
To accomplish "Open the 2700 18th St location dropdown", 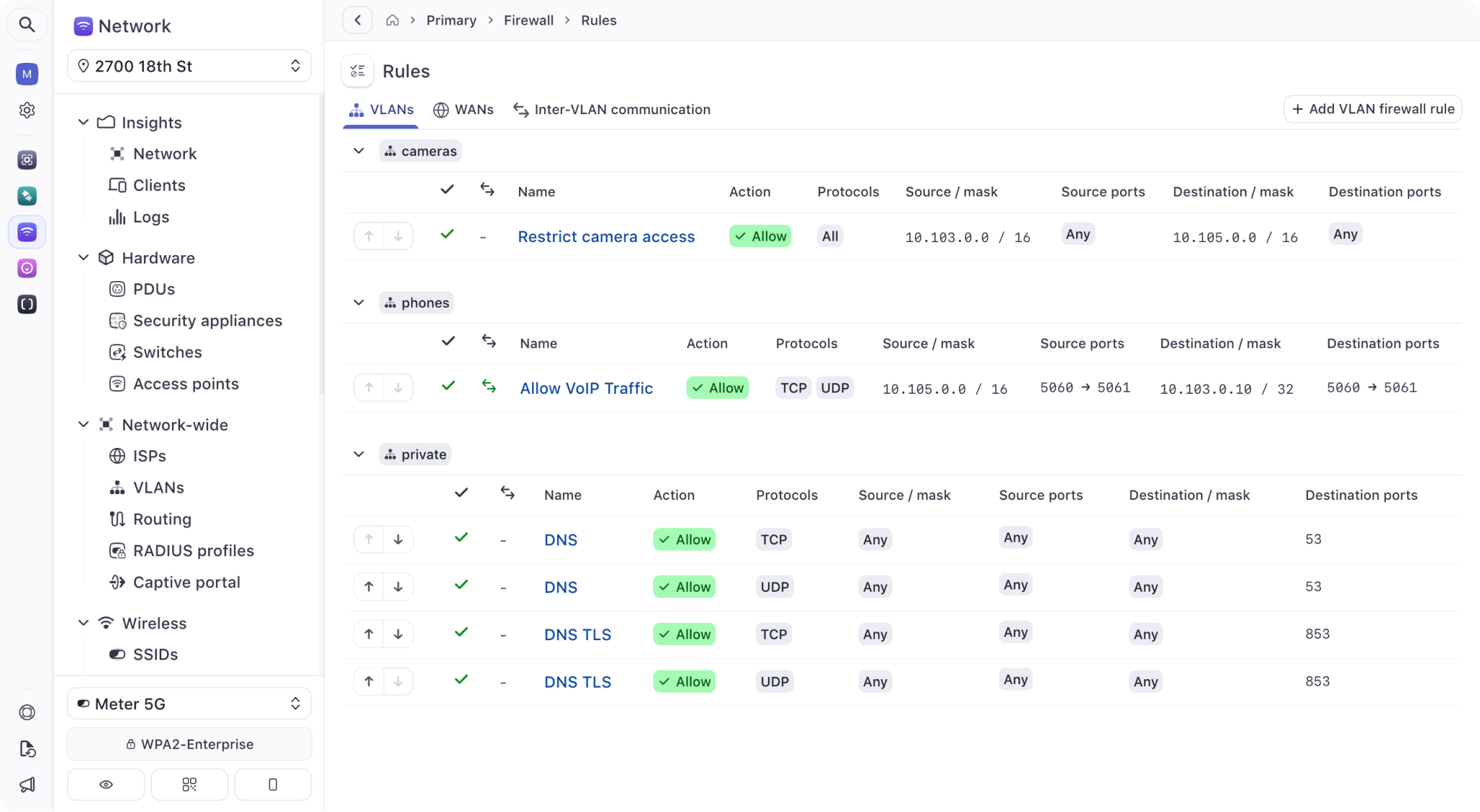I will click(189, 66).
